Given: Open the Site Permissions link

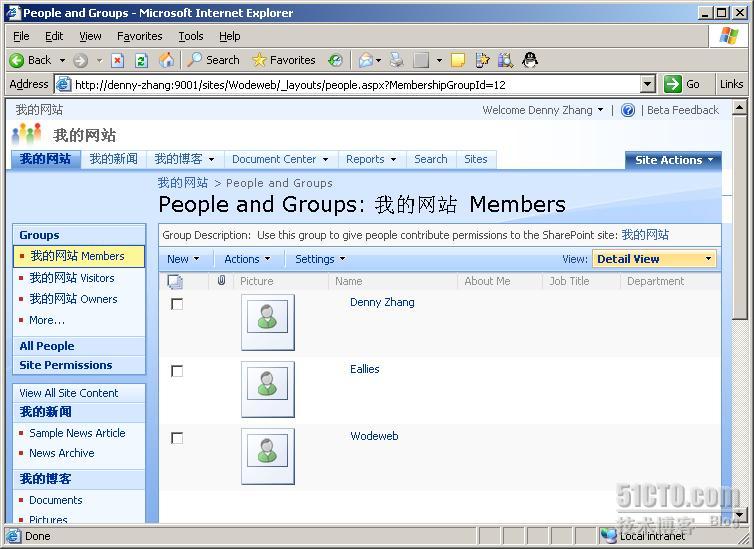Looking at the screenshot, I should pos(66,365).
